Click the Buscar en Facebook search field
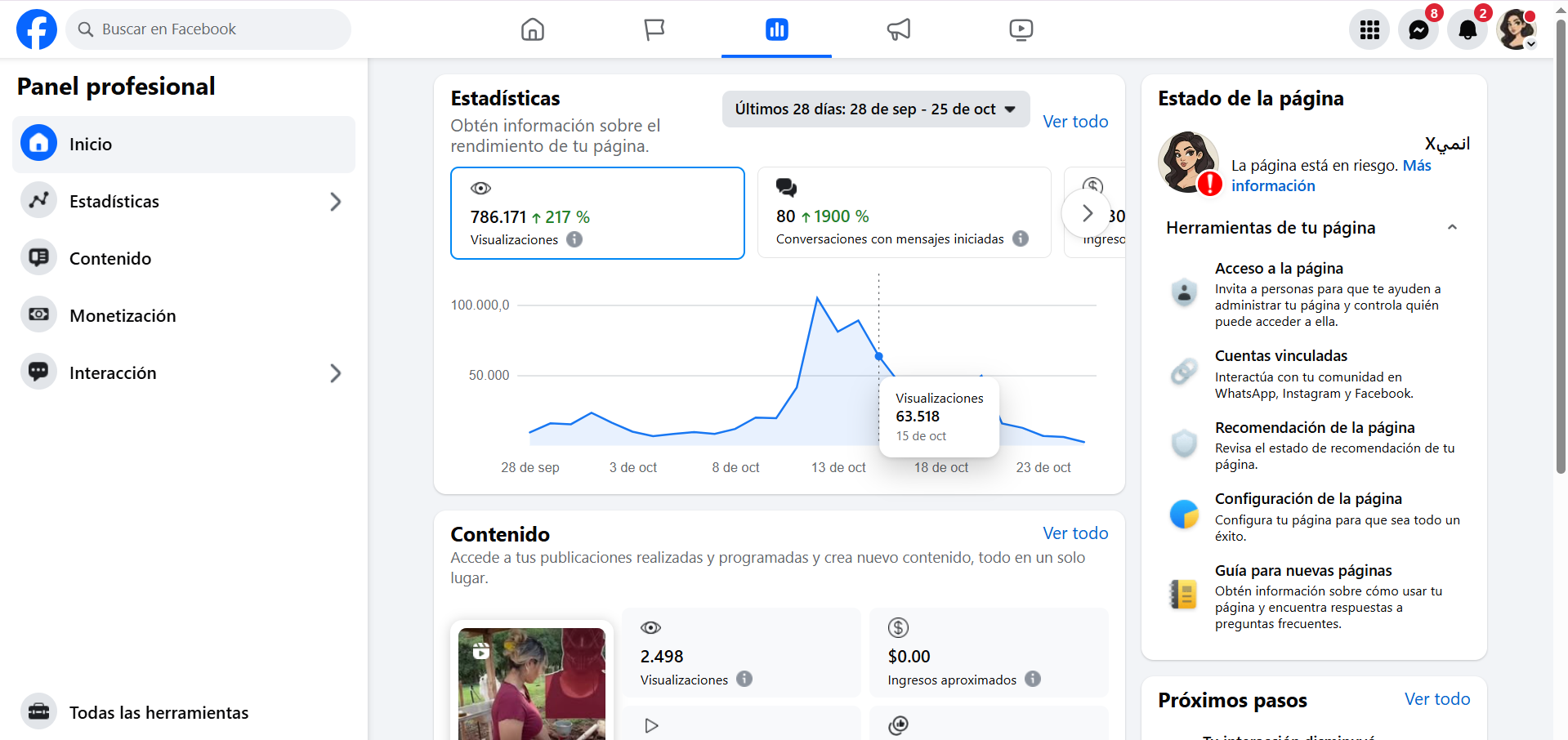 click(208, 29)
